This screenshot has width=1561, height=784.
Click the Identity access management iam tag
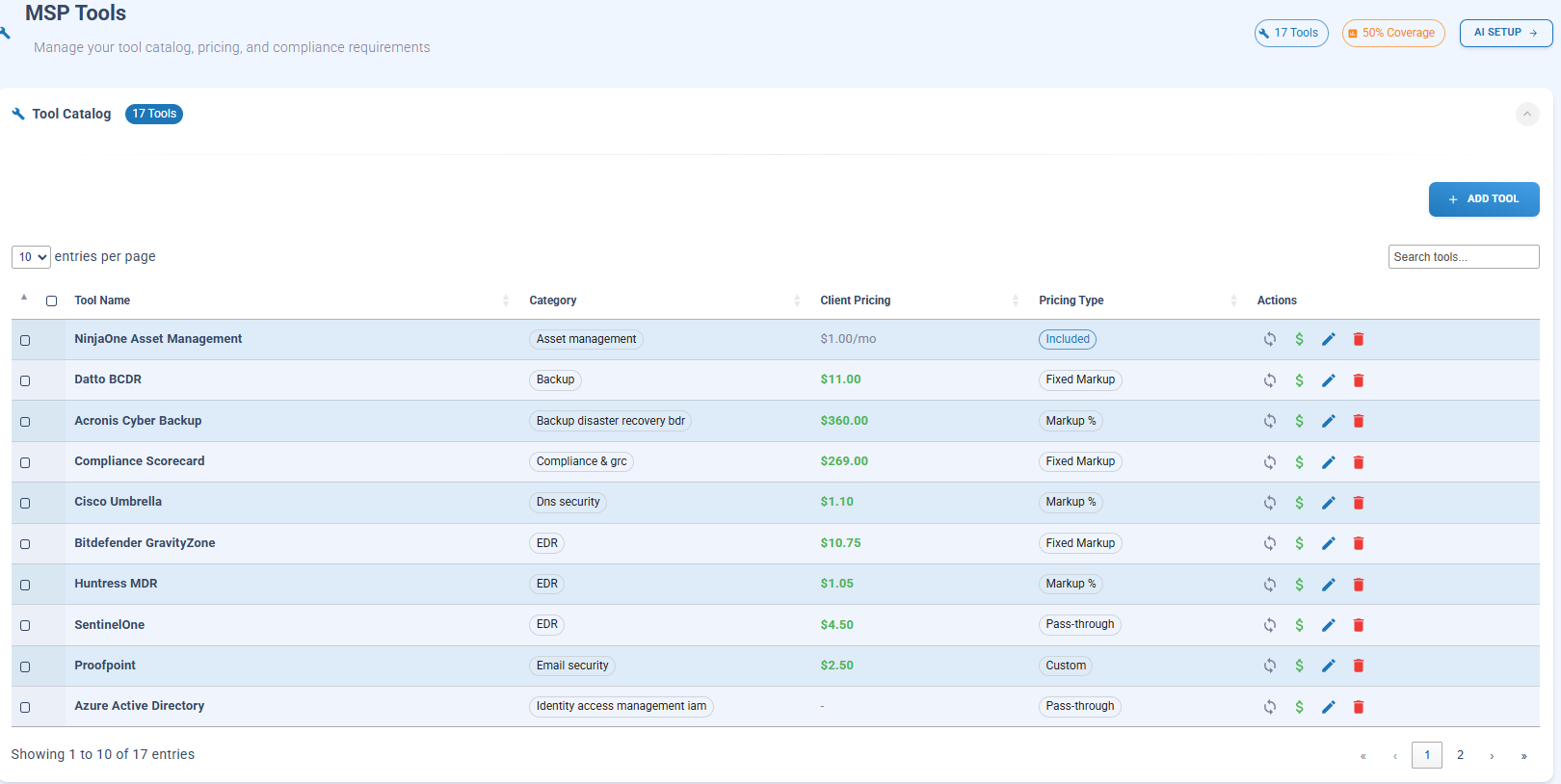click(x=622, y=706)
